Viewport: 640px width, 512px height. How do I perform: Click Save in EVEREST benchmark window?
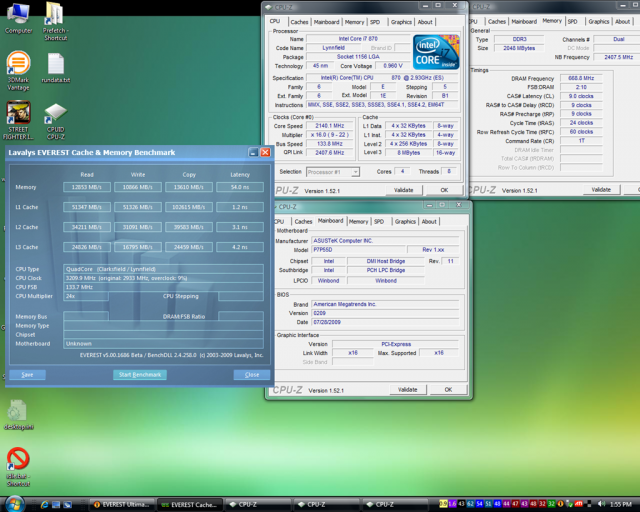tap(27, 375)
